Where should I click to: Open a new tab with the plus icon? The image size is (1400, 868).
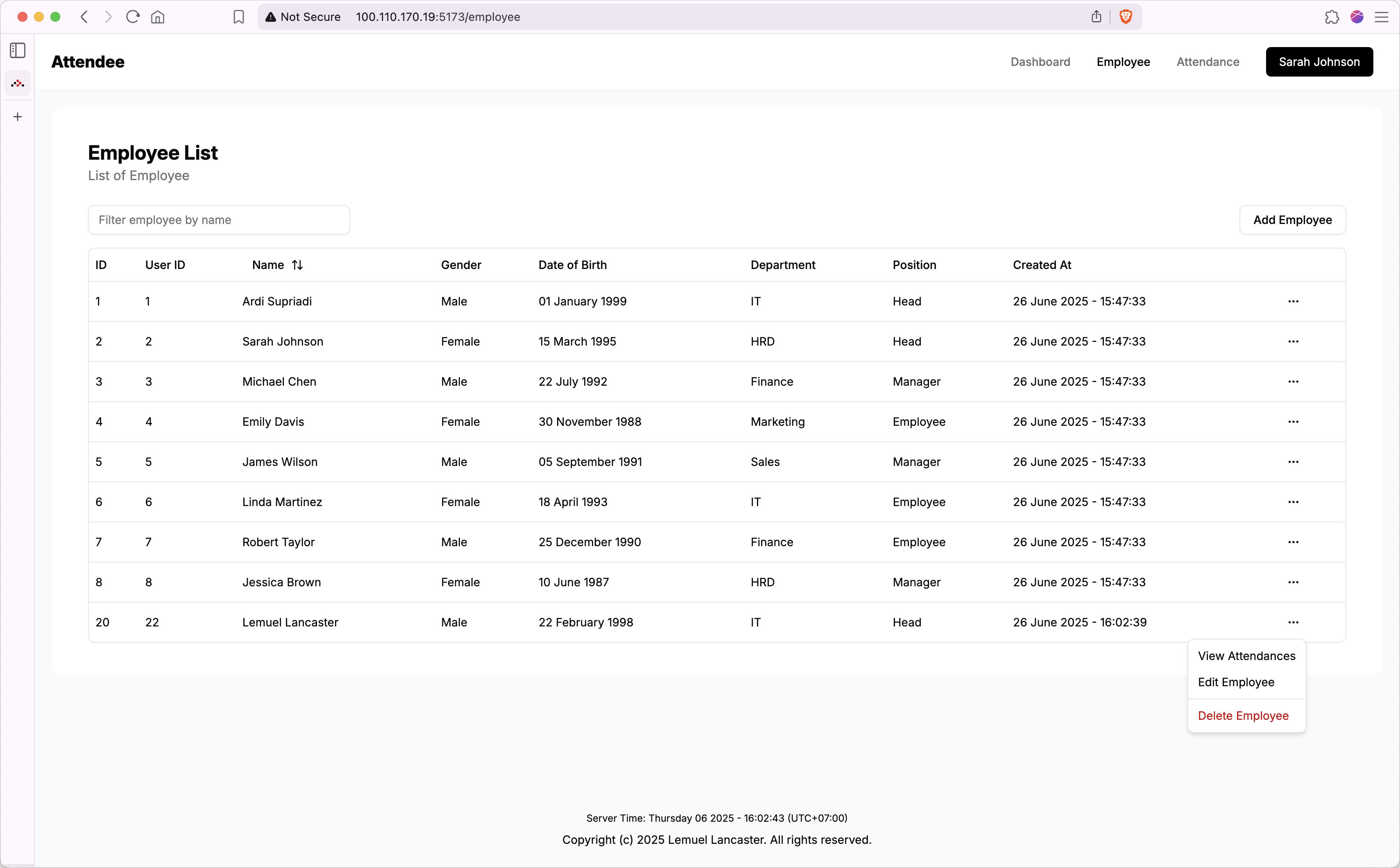17,117
